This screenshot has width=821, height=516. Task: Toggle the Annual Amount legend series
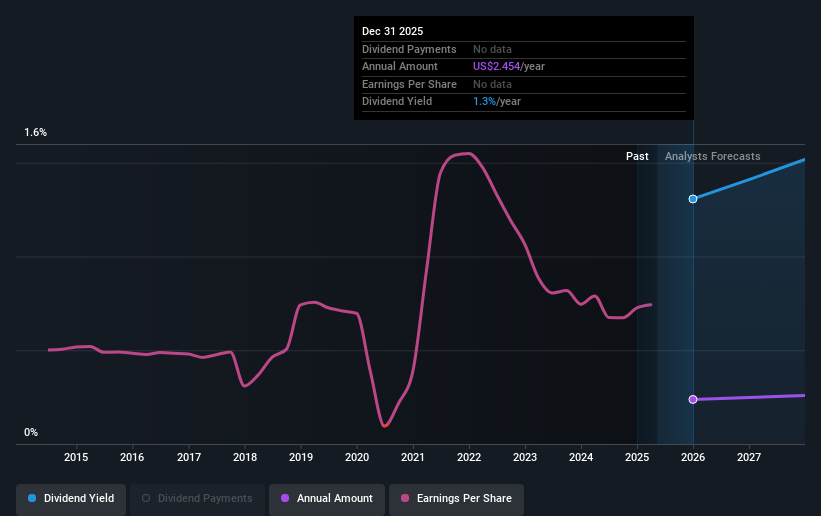(327, 498)
